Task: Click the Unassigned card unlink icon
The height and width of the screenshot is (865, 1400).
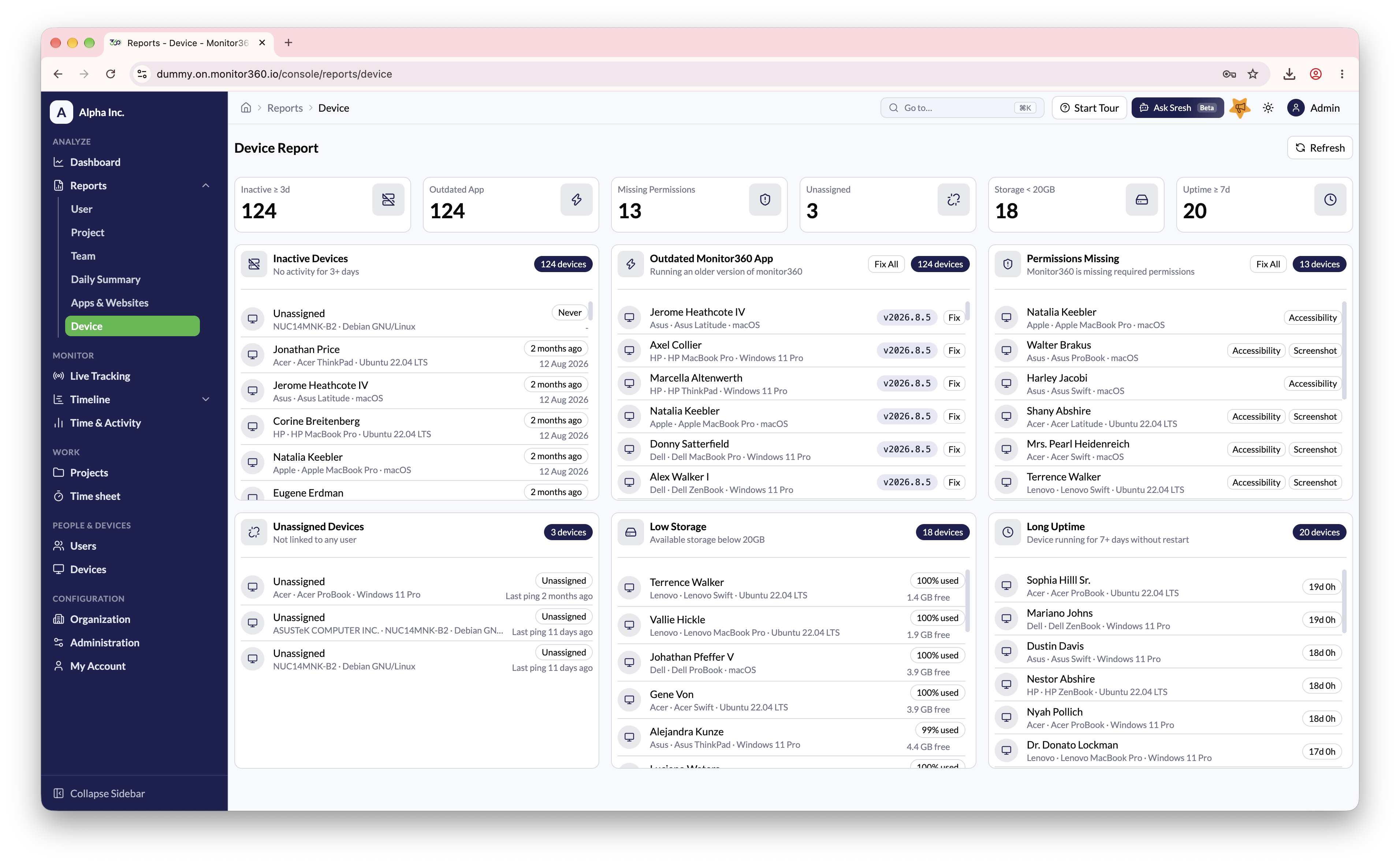Action: 953,199
